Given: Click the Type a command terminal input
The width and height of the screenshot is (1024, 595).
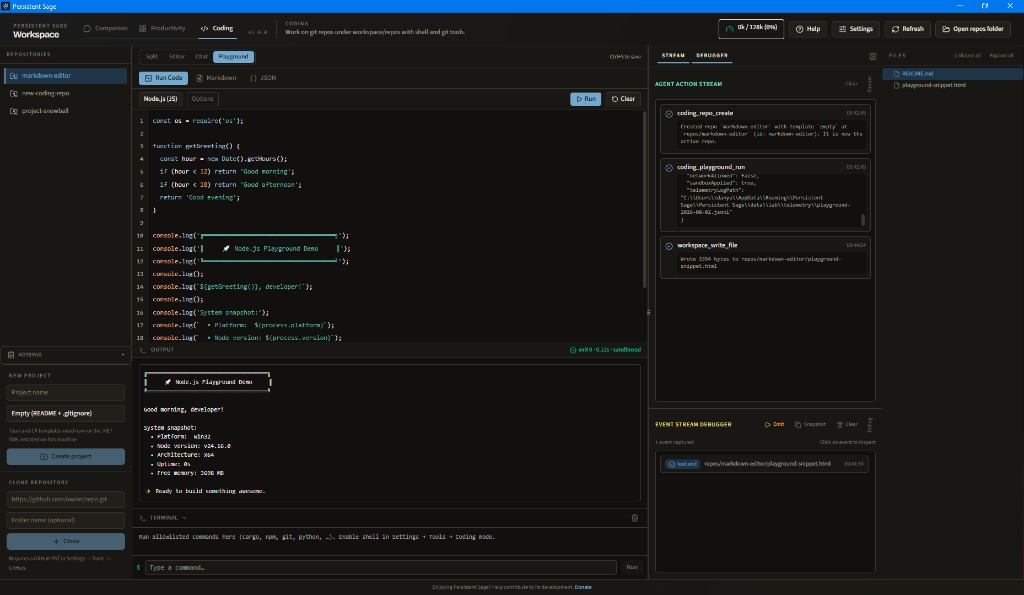Looking at the screenshot, I should 381,568.
